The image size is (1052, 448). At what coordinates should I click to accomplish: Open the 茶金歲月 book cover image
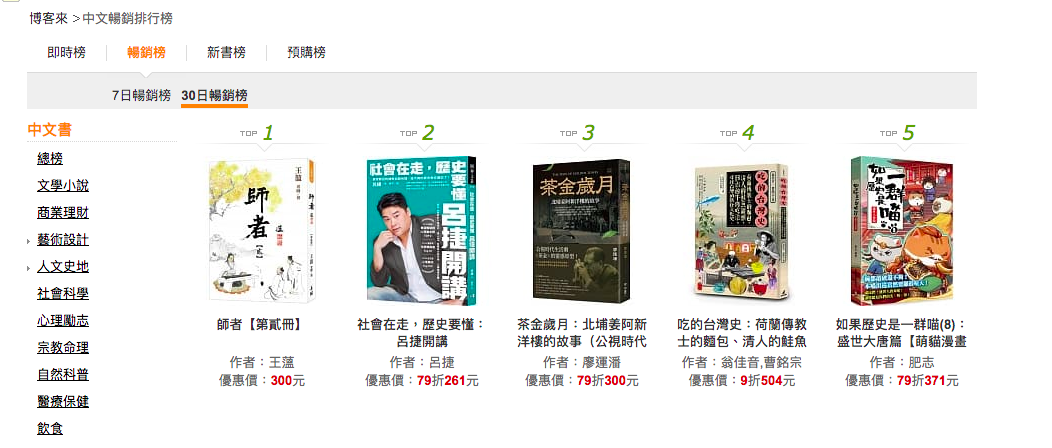point(582,230)
